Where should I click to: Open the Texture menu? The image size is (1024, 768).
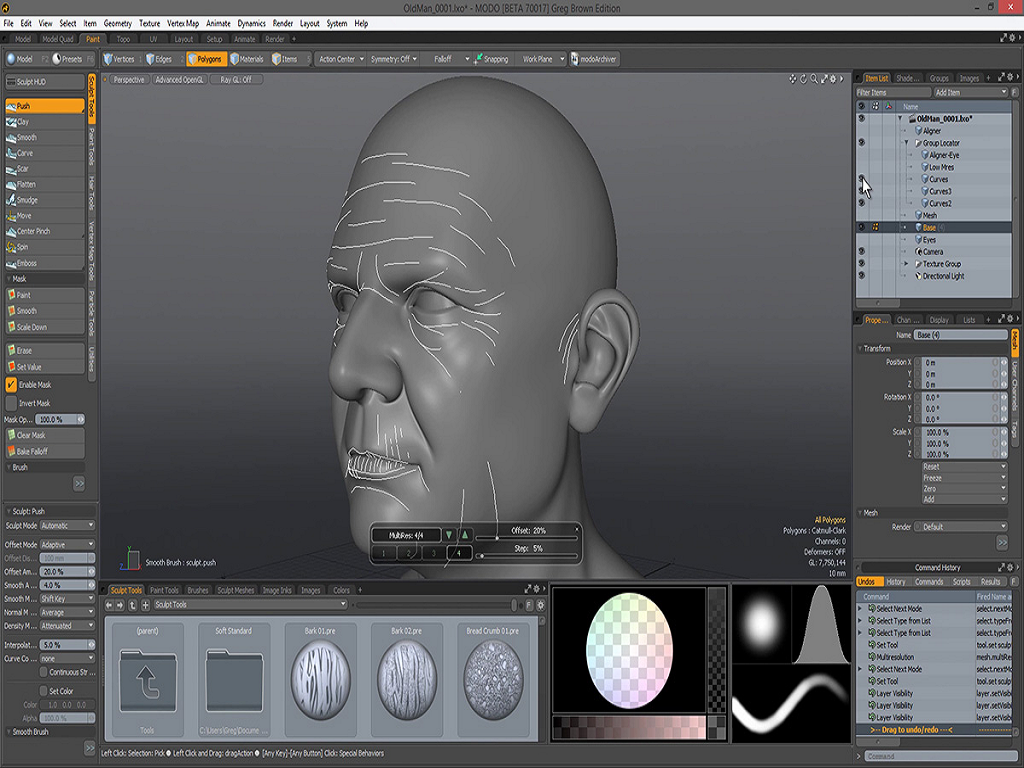pos(149,23)
